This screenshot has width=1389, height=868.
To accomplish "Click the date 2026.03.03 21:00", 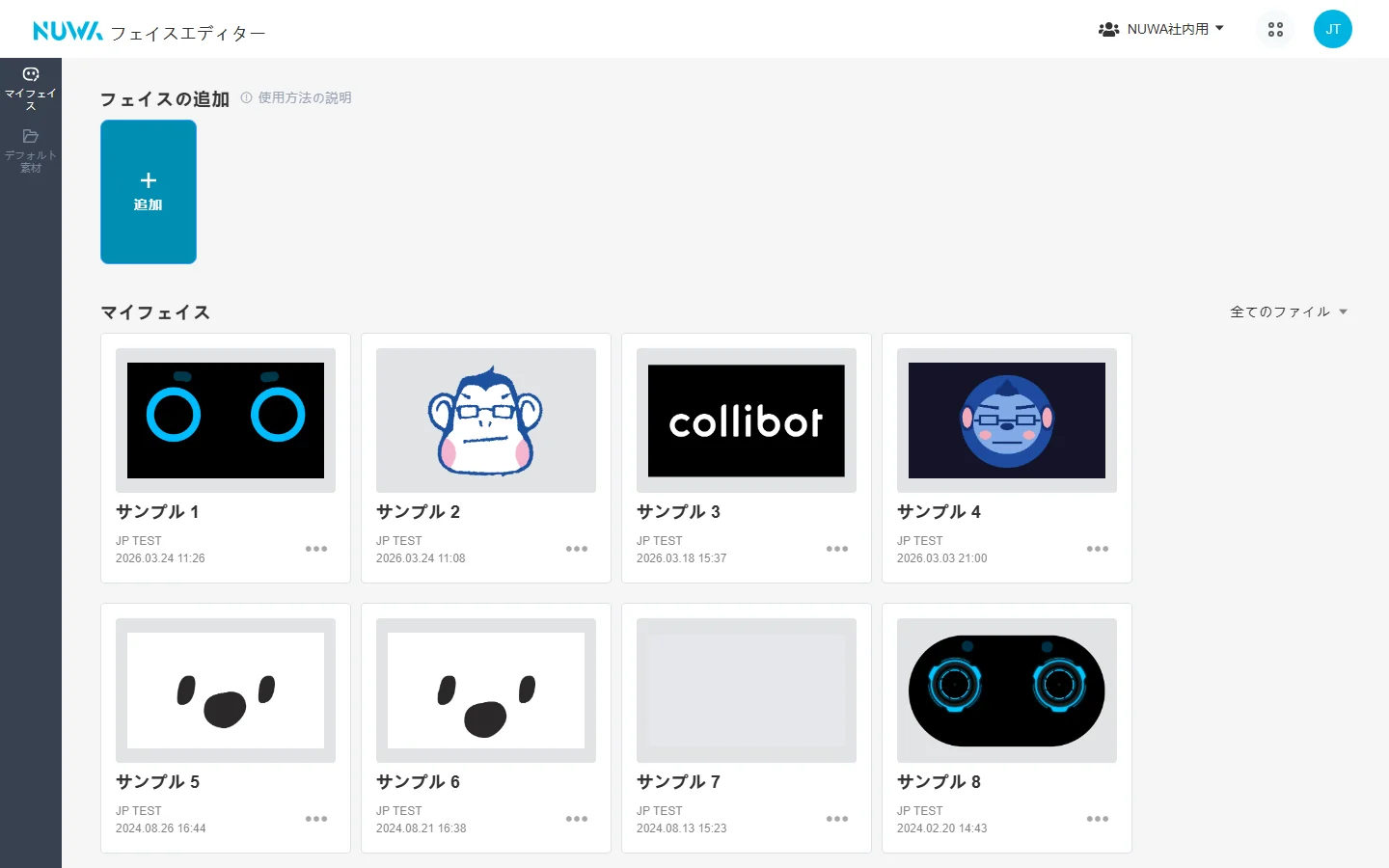I will point(941,558).
